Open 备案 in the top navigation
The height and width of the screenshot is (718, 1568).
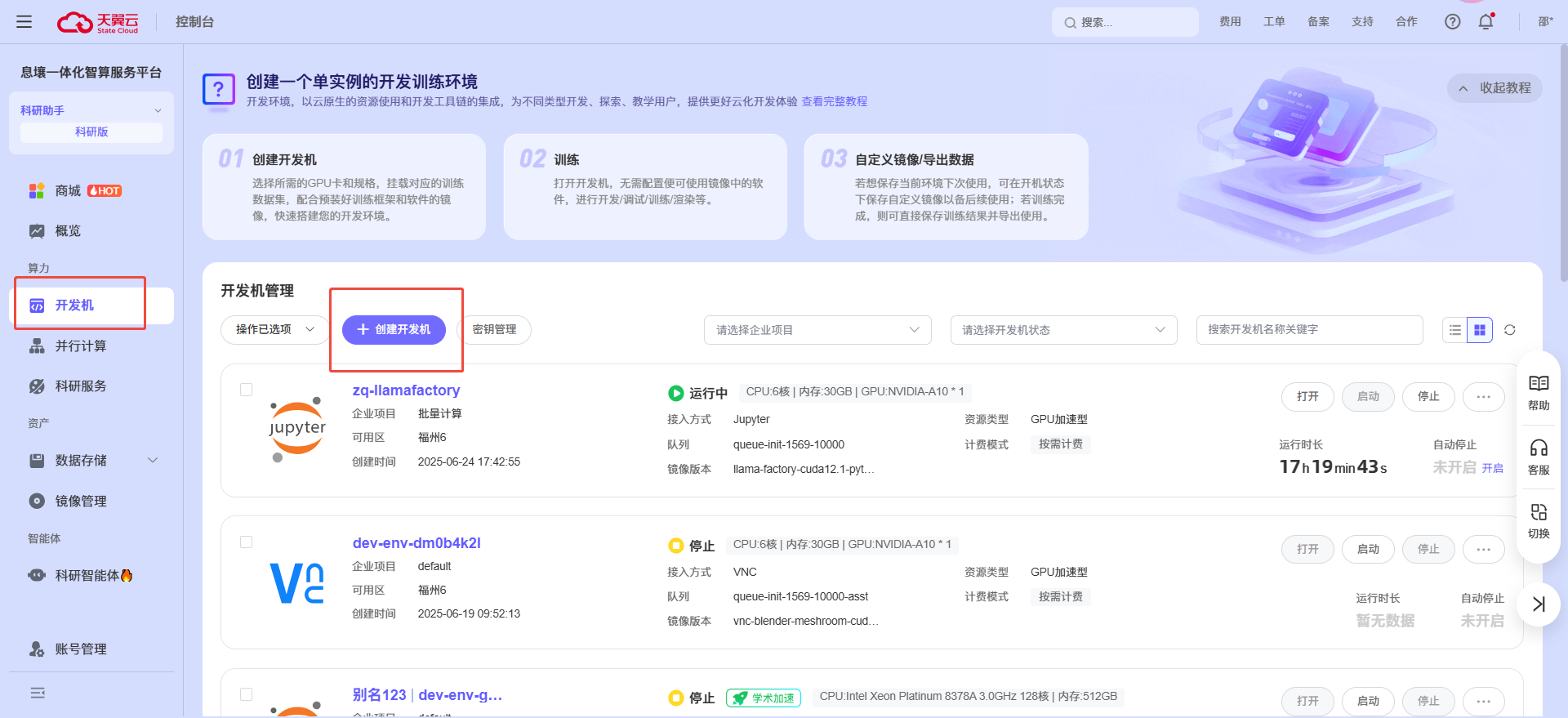tap(1318, 22)
